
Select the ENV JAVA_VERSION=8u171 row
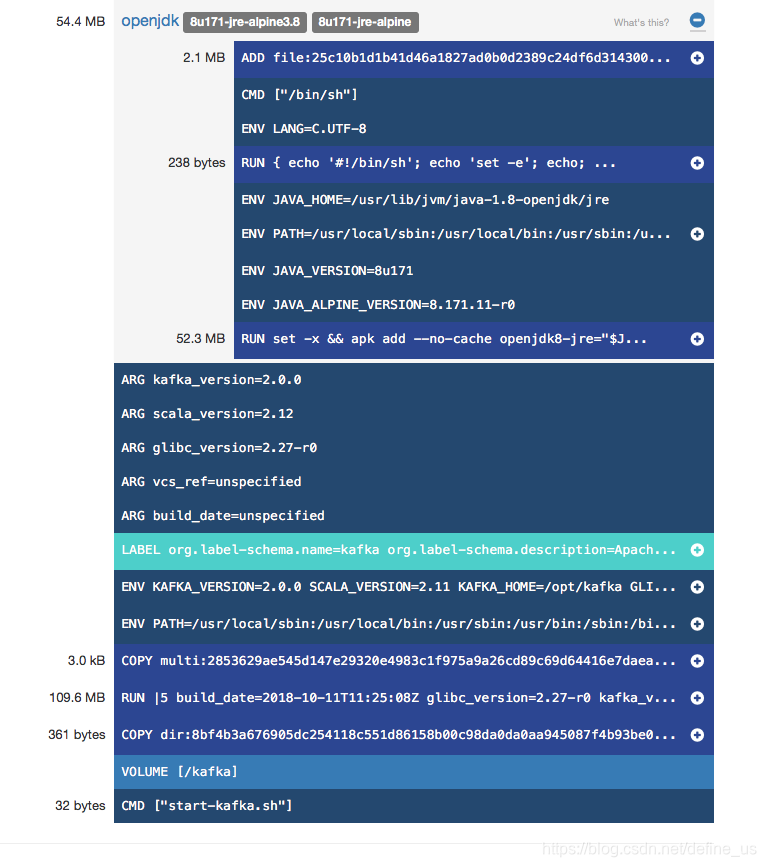[473, 271]
